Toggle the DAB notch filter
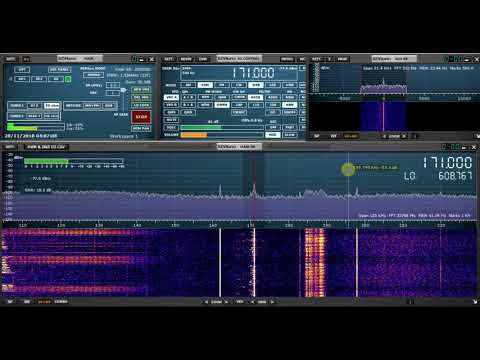Screen dimensions: 480x360 (109, 106)
